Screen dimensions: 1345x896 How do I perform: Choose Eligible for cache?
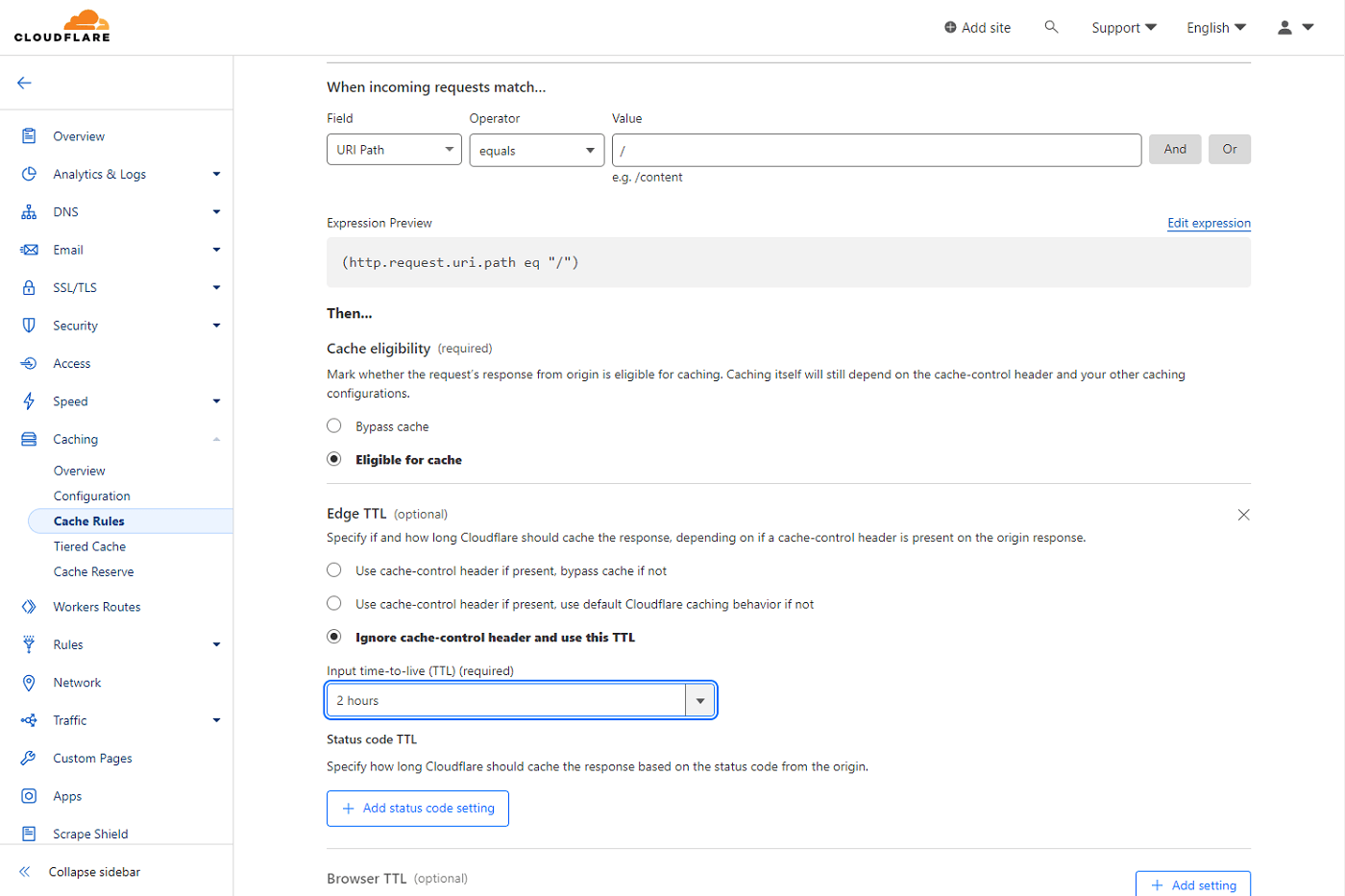[x=334, y=458]
